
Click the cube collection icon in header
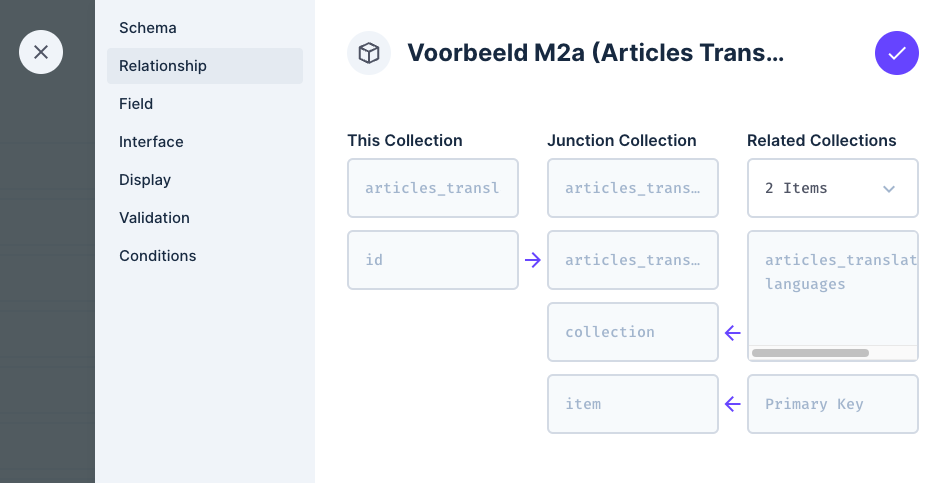[369, 53]
